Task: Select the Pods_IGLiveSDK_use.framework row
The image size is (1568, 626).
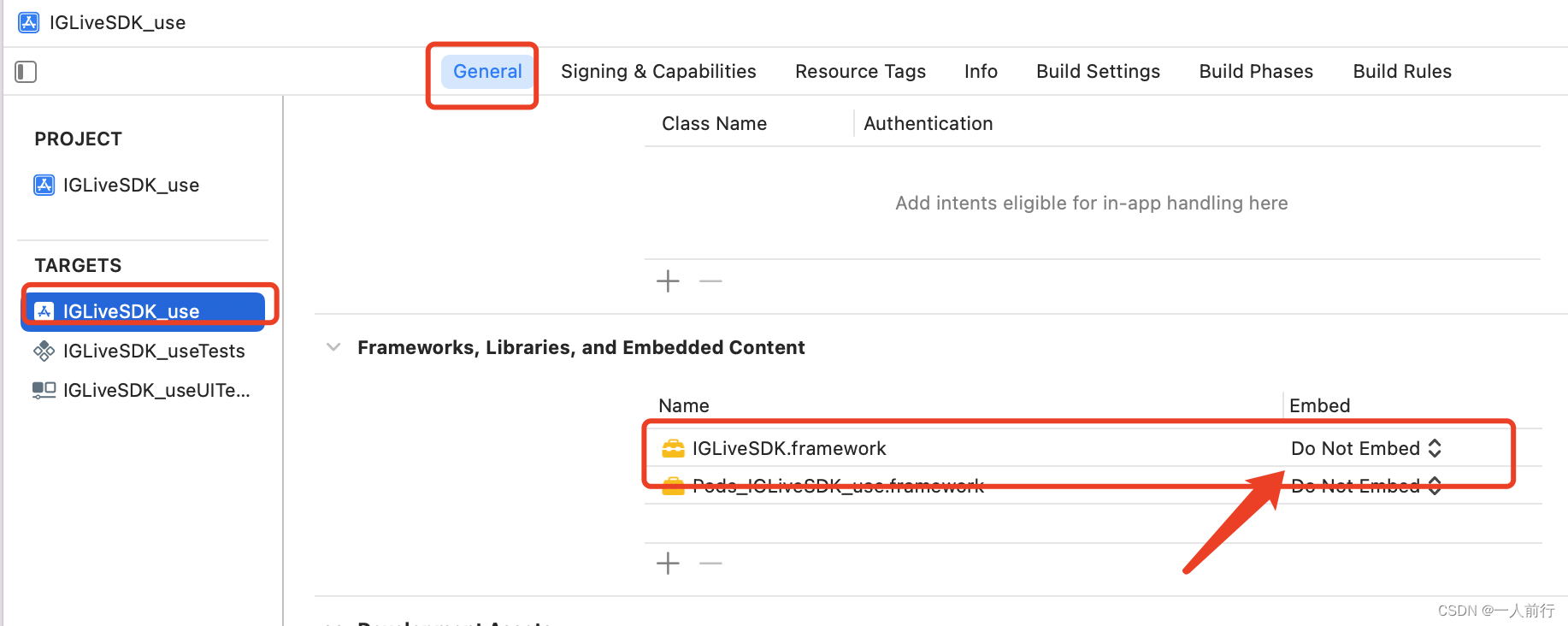Action: click(1093, 486)
